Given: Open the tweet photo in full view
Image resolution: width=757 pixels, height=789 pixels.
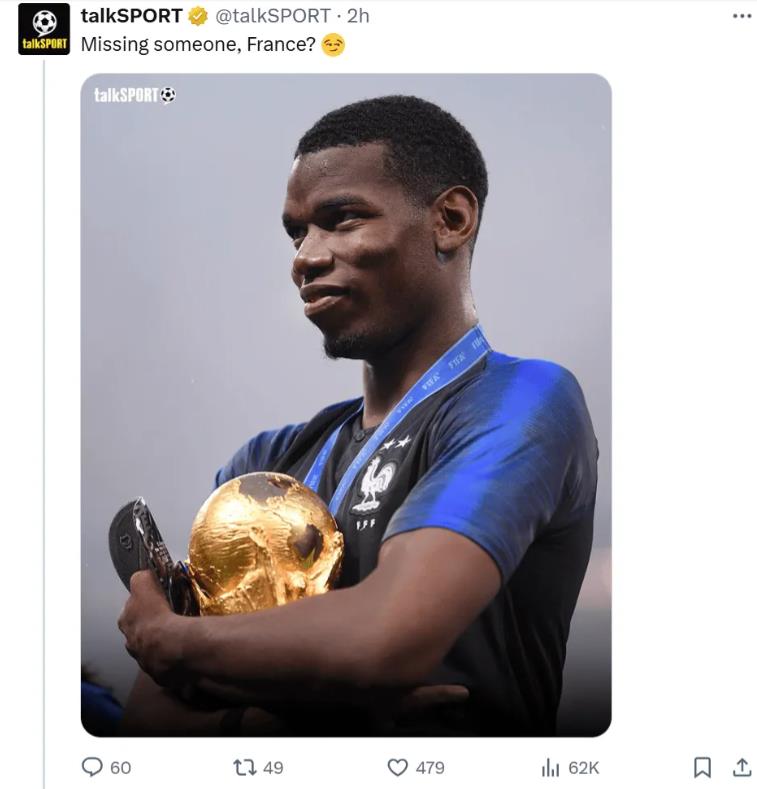Looking at the screenshot, I should (x=346, y=405).
